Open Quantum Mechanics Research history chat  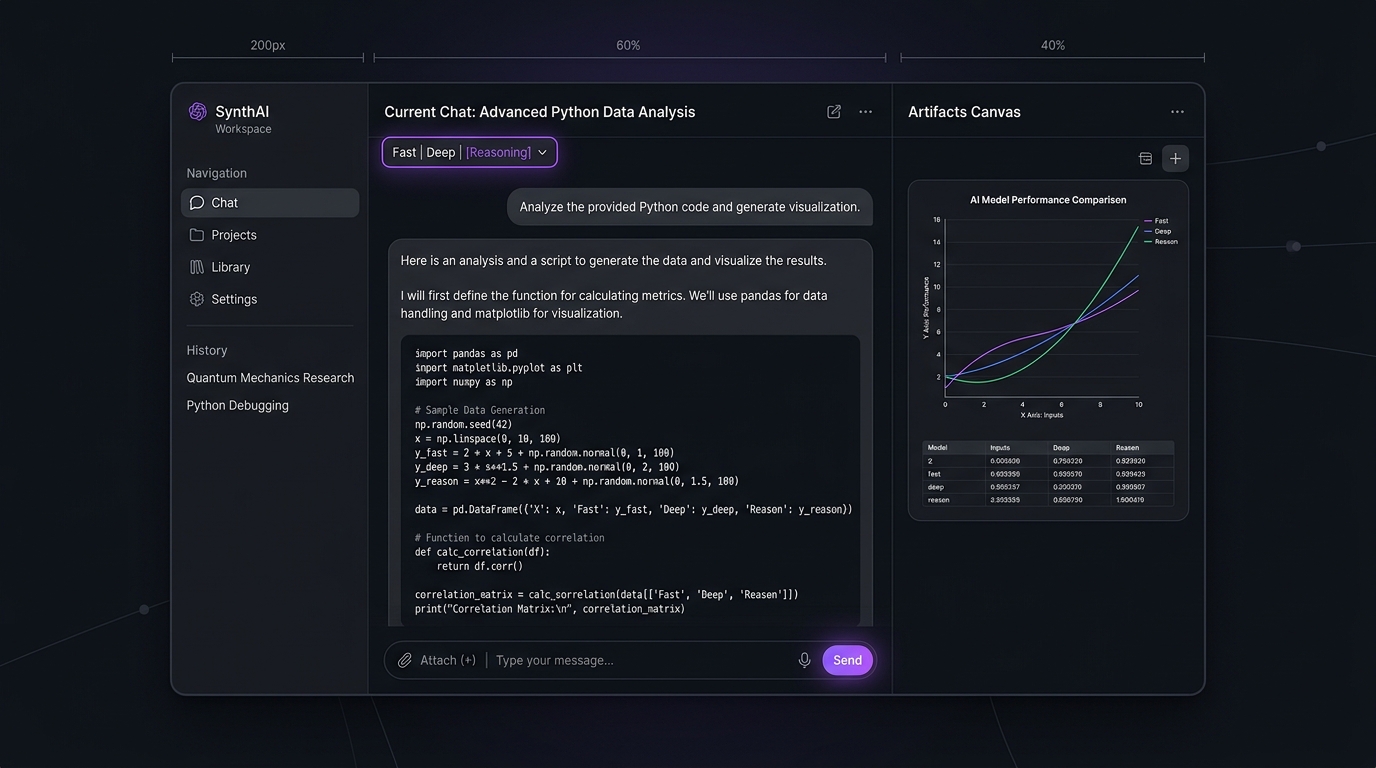click(270, 378)
